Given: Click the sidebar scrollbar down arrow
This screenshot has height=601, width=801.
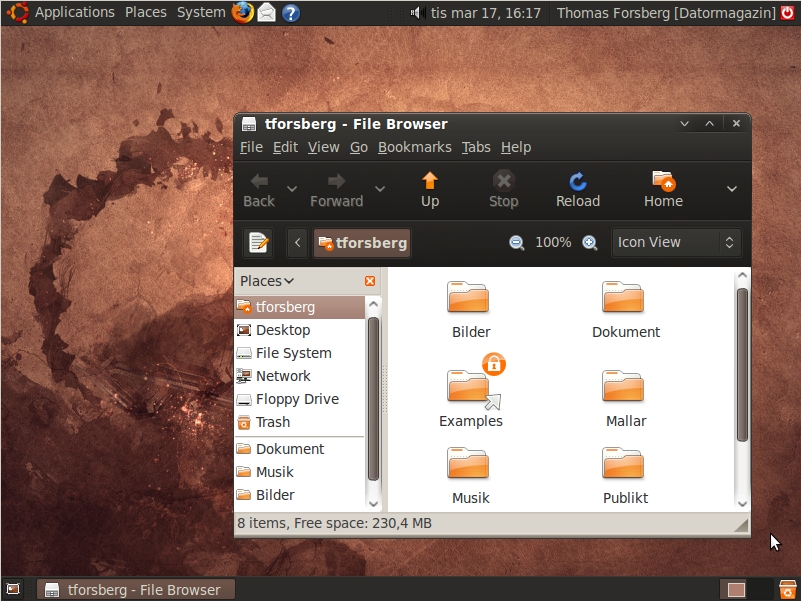Looking at the screenshot, I should [373, 503].
